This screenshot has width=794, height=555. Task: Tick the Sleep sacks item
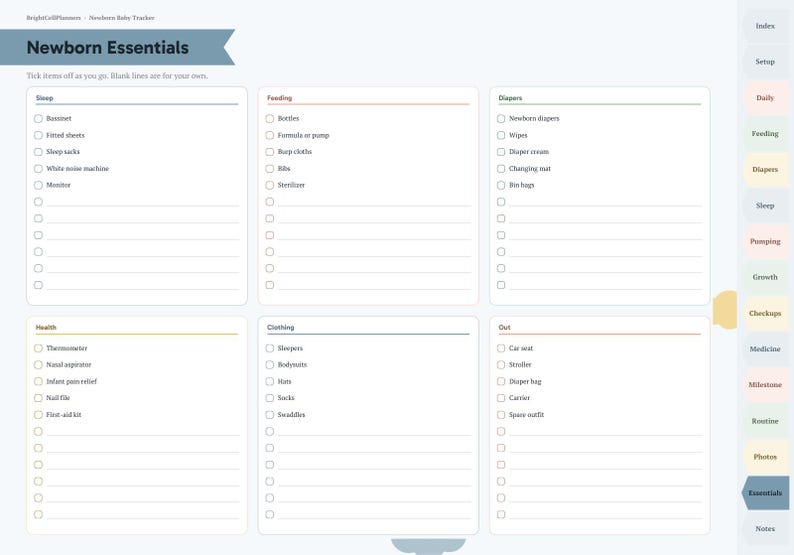point(38,152)
